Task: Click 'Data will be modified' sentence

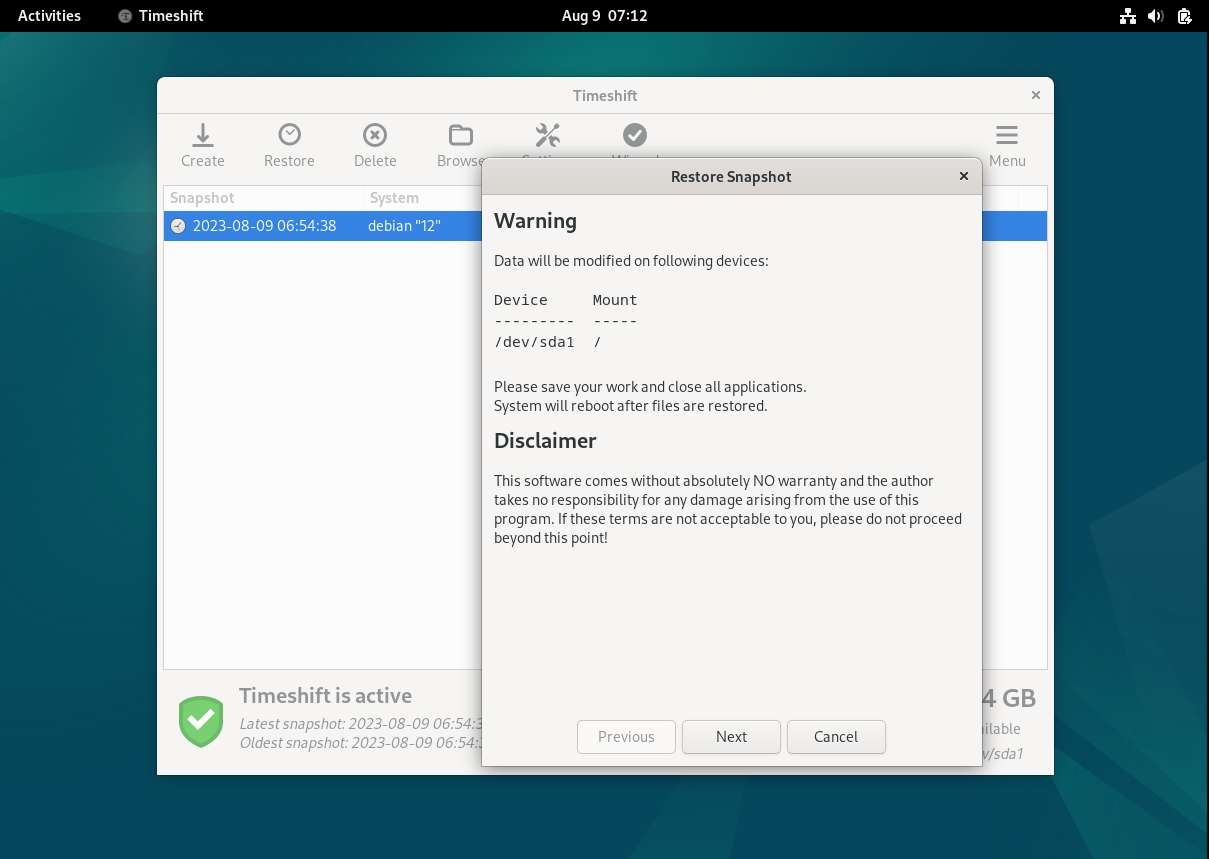Action: point(631,261)
